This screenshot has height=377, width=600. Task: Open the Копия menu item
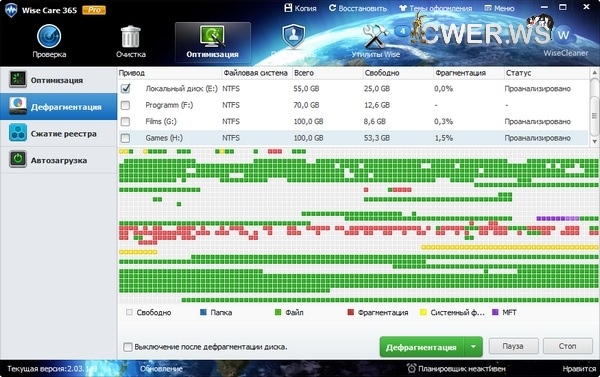[x=301, y=8]
